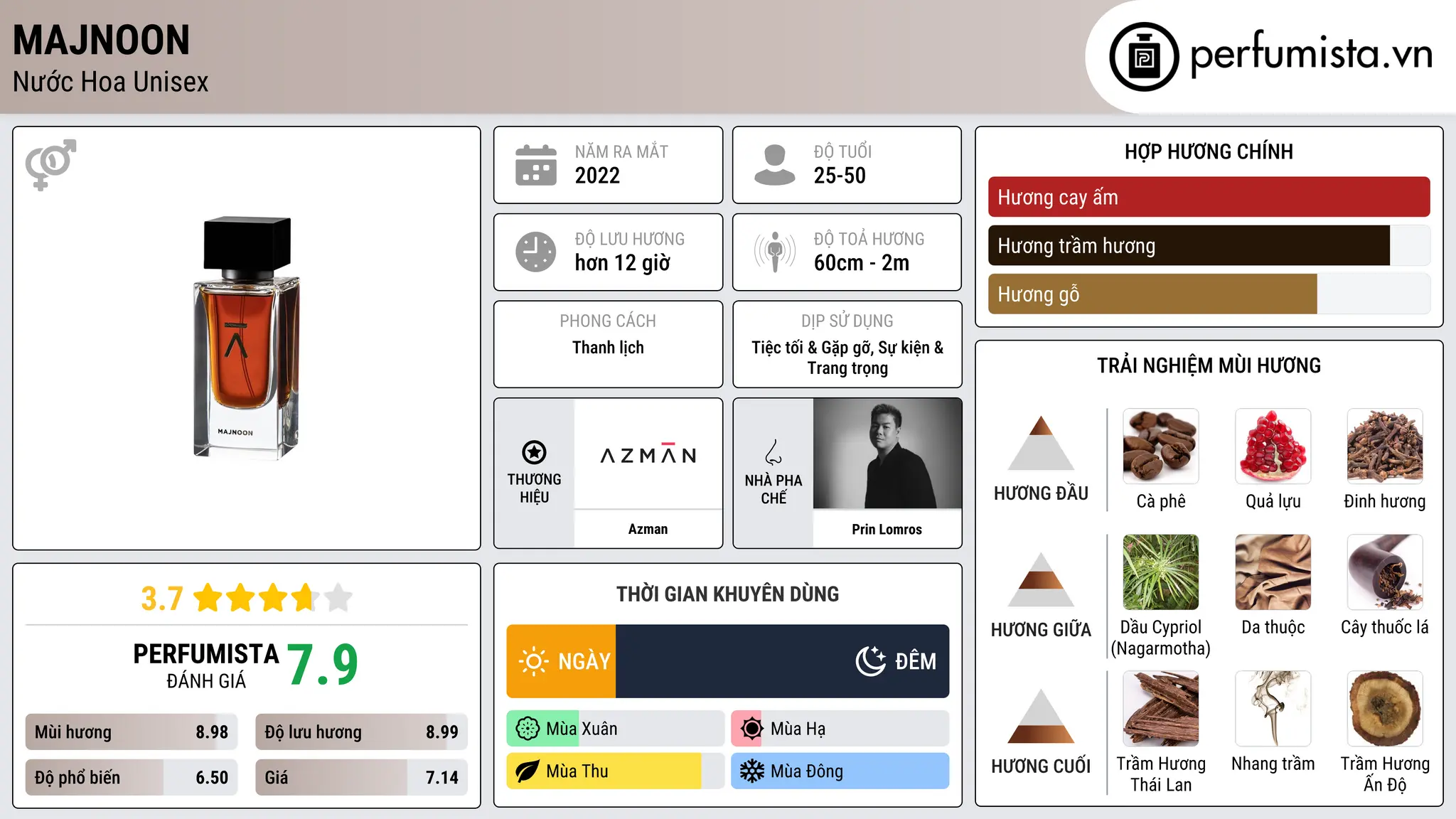Click the moon icon beside Đêm
The image size is (1456, 819).
(871, 661)
